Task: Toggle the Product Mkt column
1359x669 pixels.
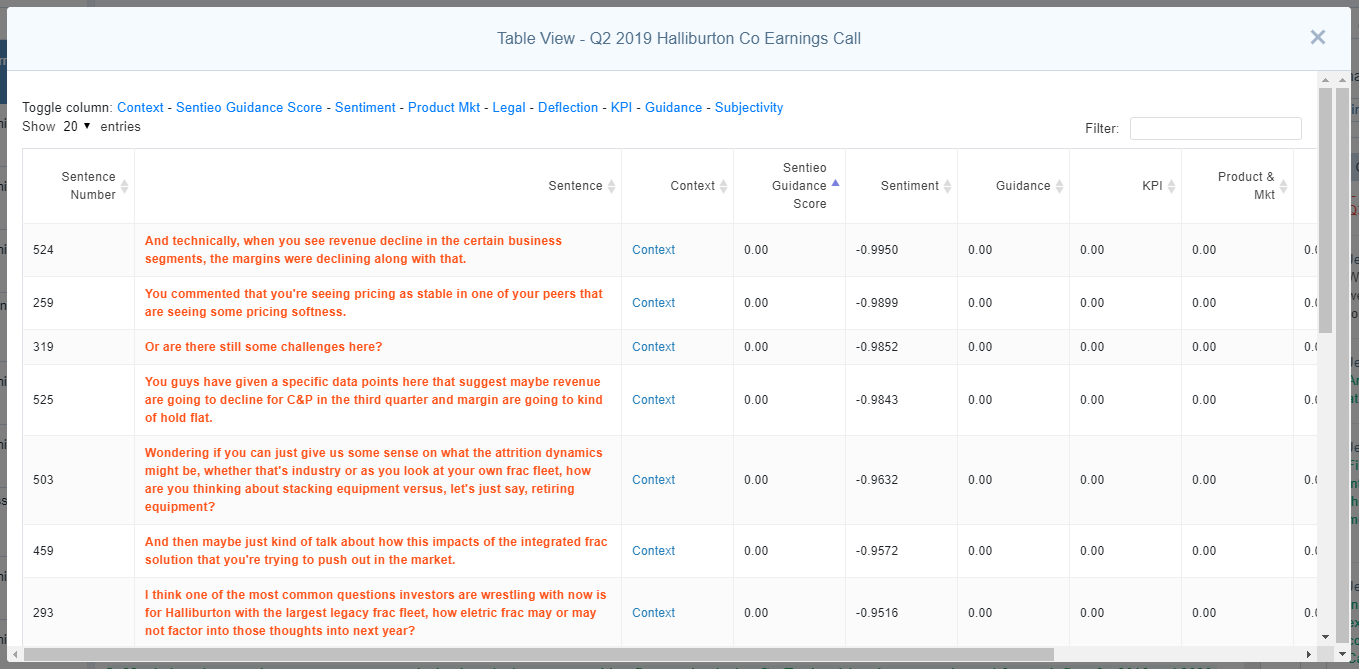Action: click(444, 108)
